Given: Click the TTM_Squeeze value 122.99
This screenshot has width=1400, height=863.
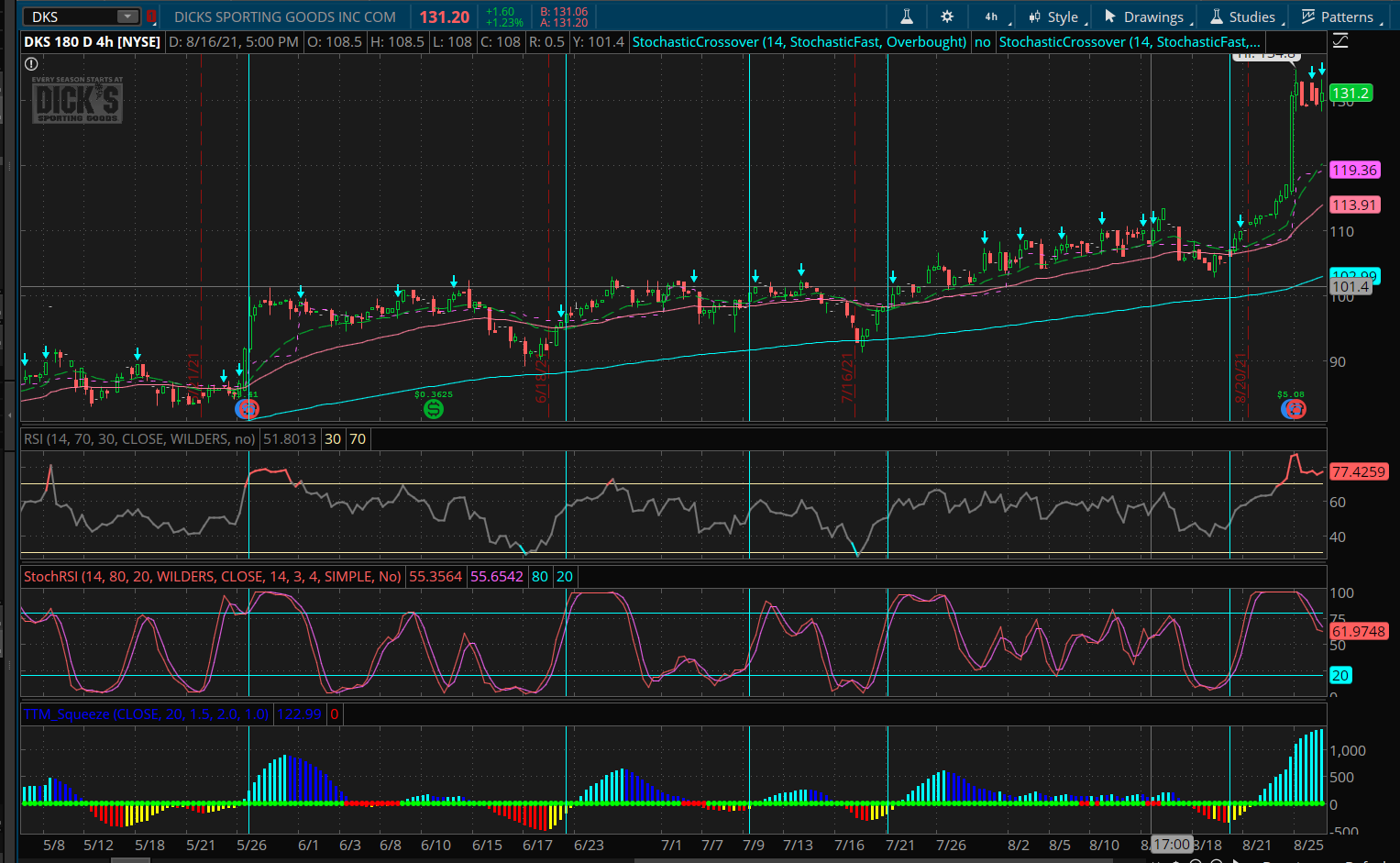Looking at the screenshot, I should point(299,714).
